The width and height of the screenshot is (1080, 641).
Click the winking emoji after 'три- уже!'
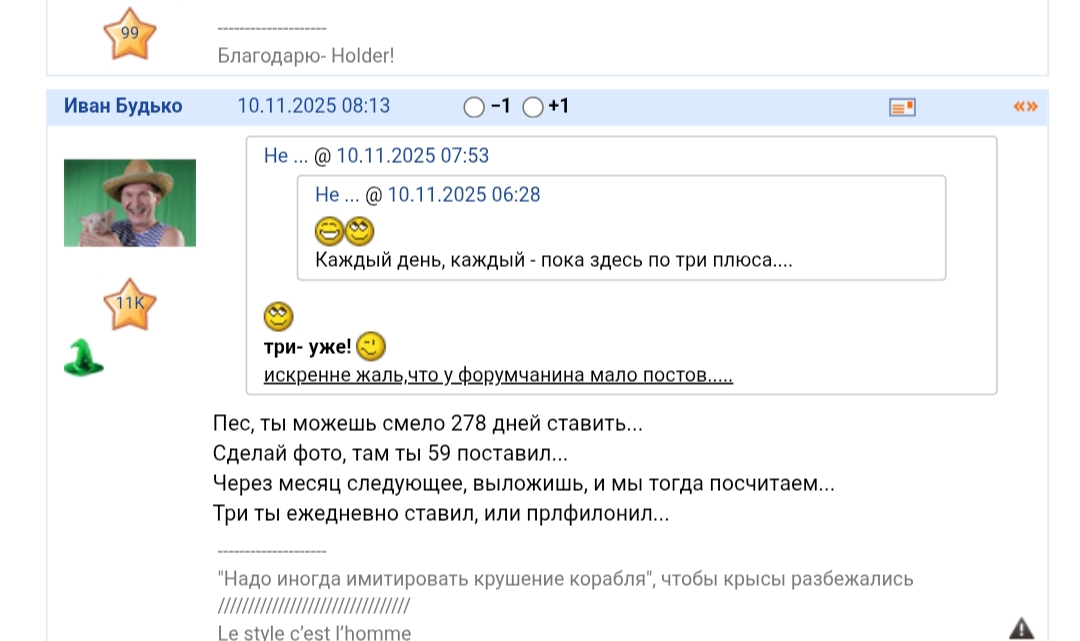[x=371, y=346]
